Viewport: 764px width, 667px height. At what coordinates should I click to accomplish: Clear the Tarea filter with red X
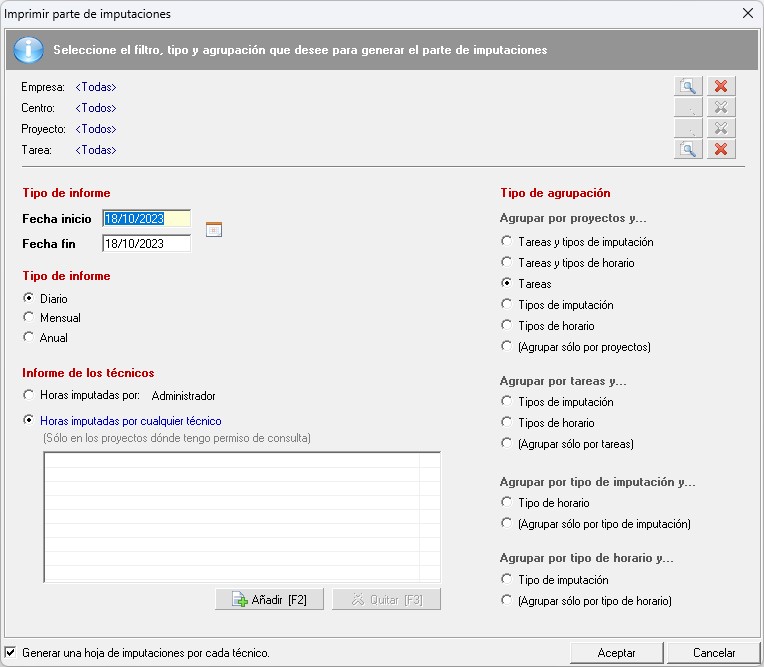click(x=721, y=150)
